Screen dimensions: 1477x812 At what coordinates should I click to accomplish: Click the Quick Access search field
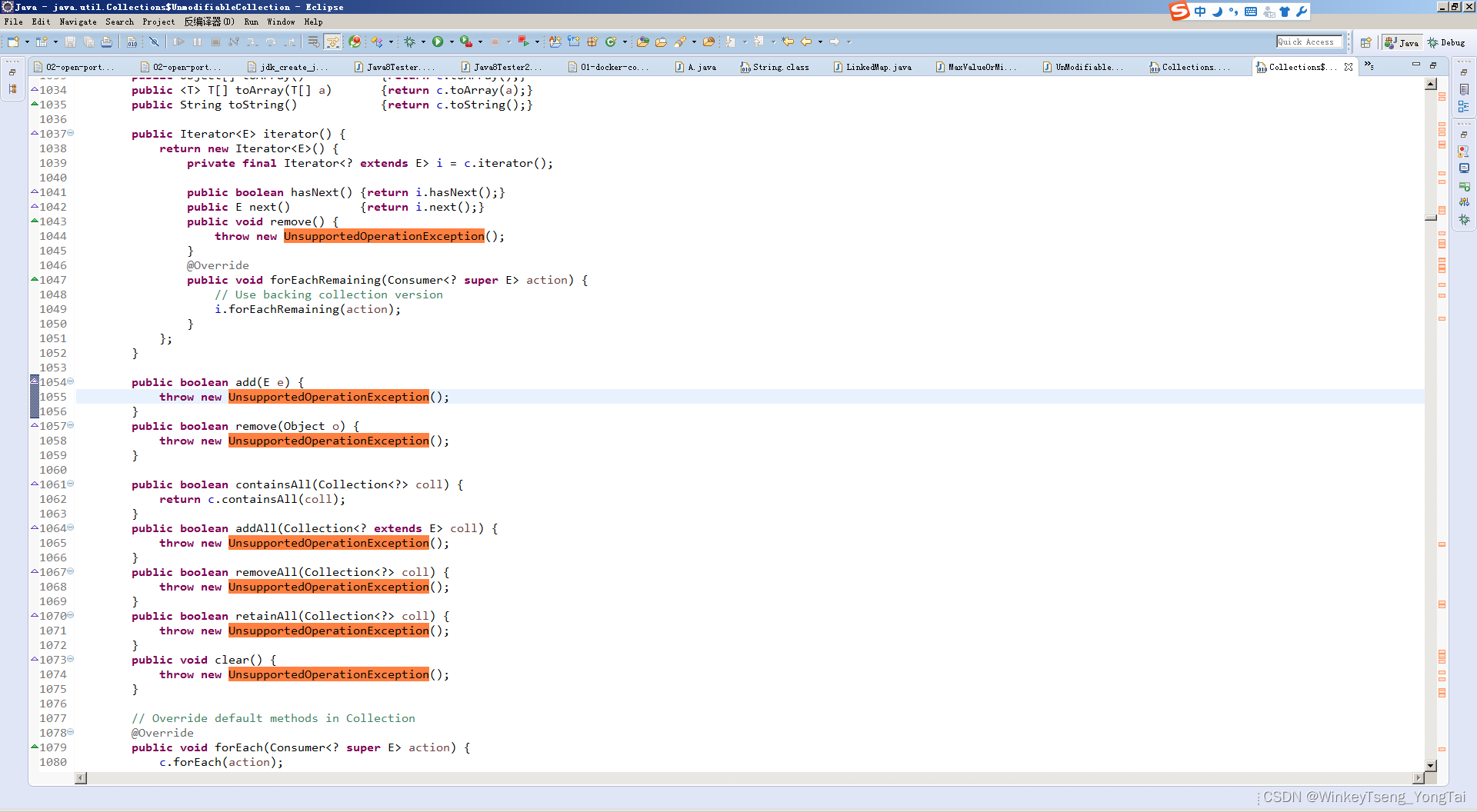(1309, 42)
